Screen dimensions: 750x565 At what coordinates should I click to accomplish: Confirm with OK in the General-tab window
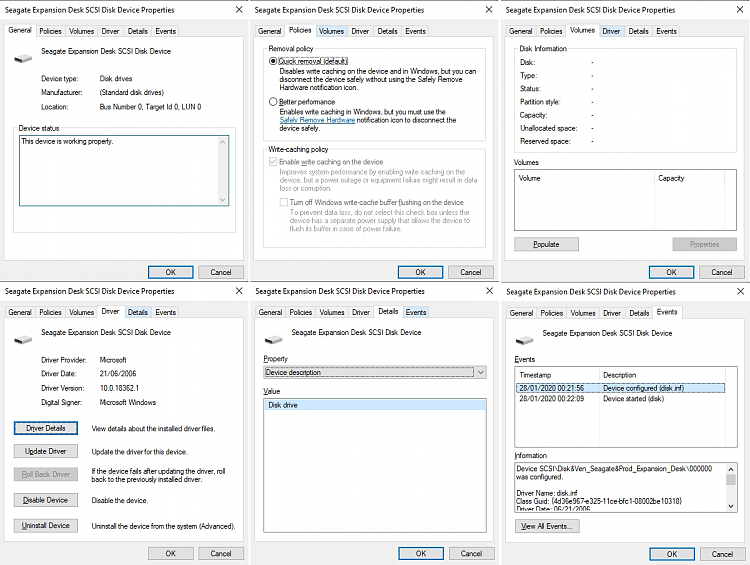171,272
